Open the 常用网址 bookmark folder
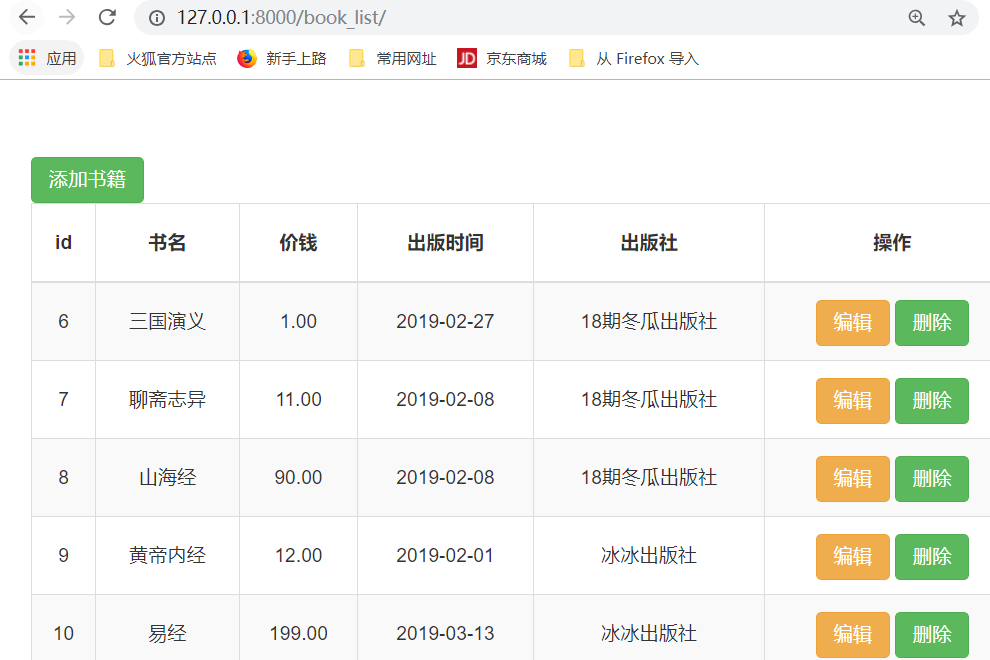Viewport: 990px width, 660px height. [x=393, y=58]
